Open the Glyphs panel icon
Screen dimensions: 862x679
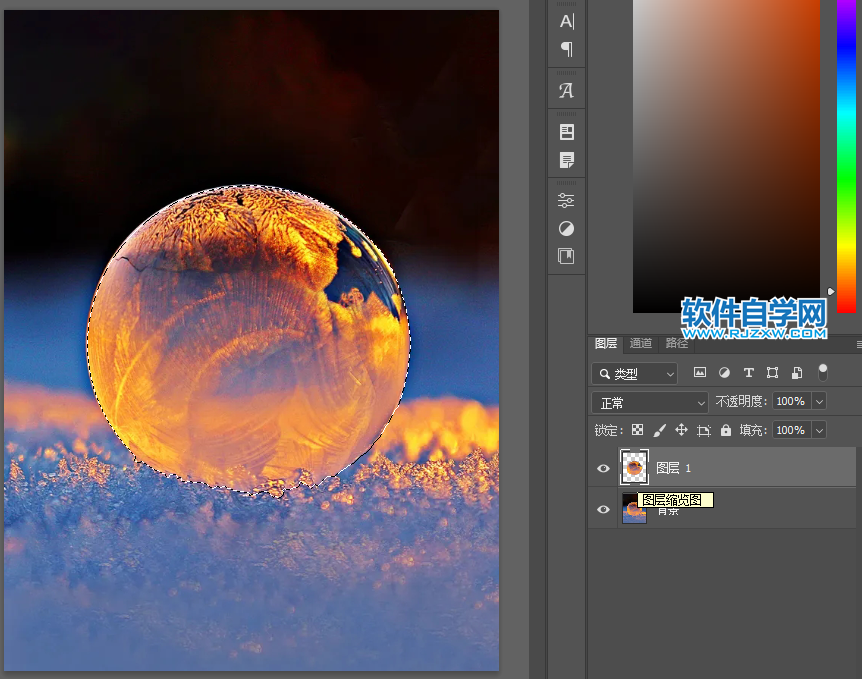point(567,91)
